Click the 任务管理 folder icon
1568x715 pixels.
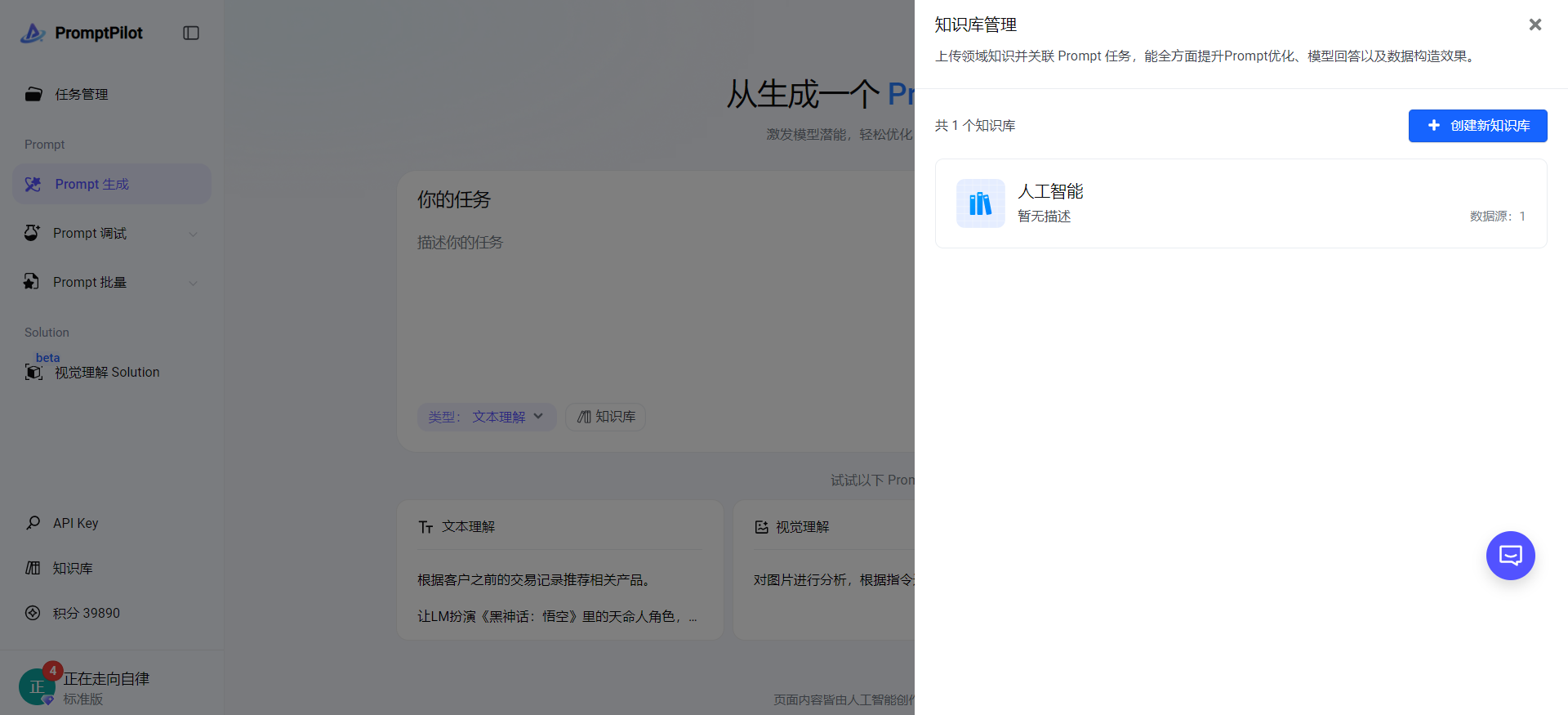pos(33,94)
